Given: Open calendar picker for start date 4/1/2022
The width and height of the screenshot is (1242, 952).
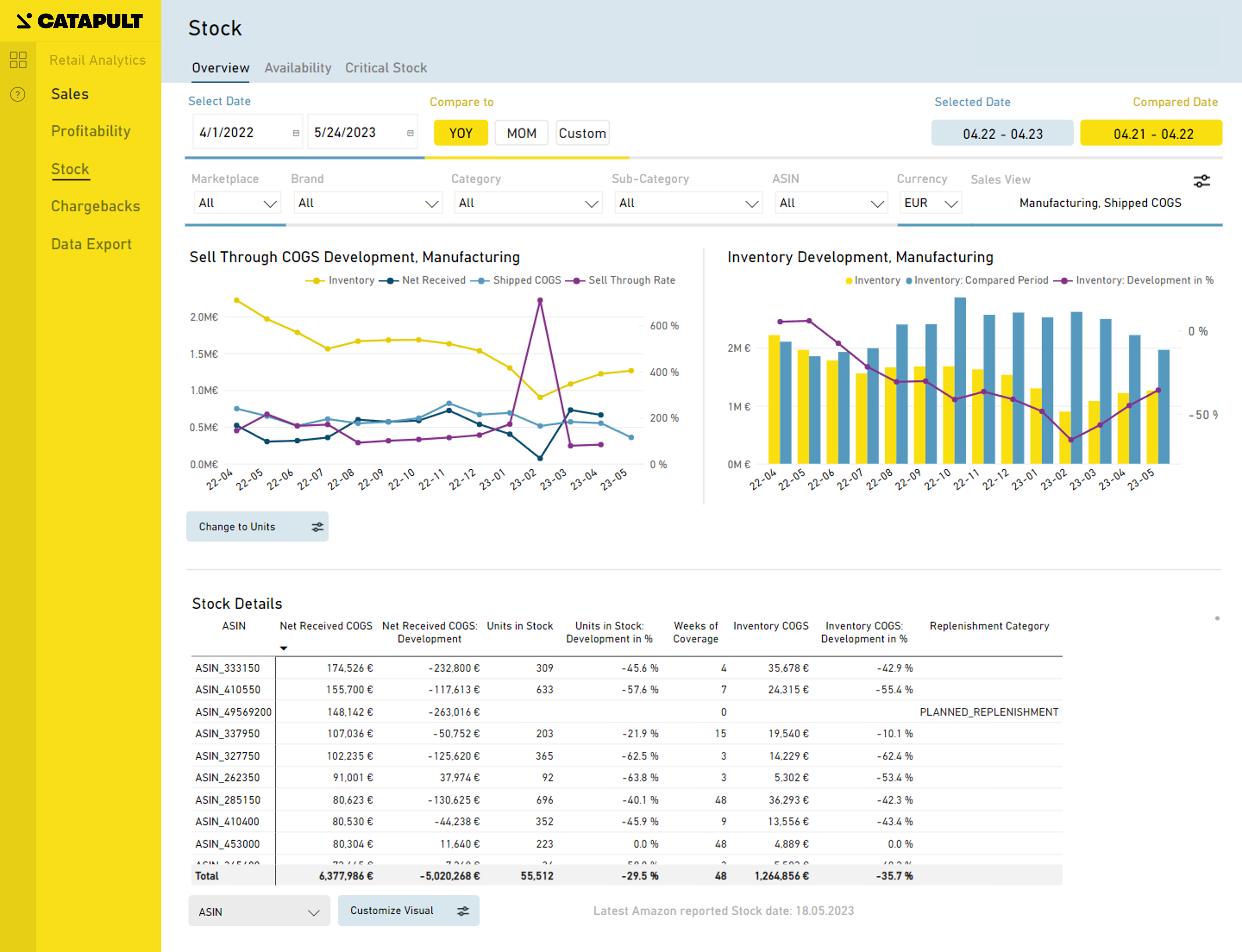Looking at the screenshot, I should point(296,133).
